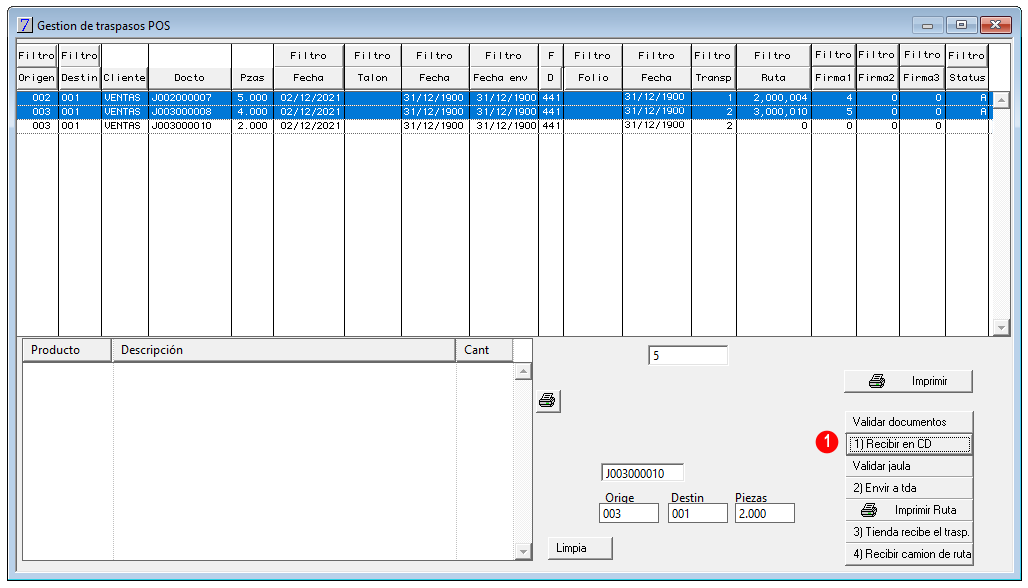Screen dimensions: 1028x588
Task: Click the Origen column header
Action: tap(37, 77)
